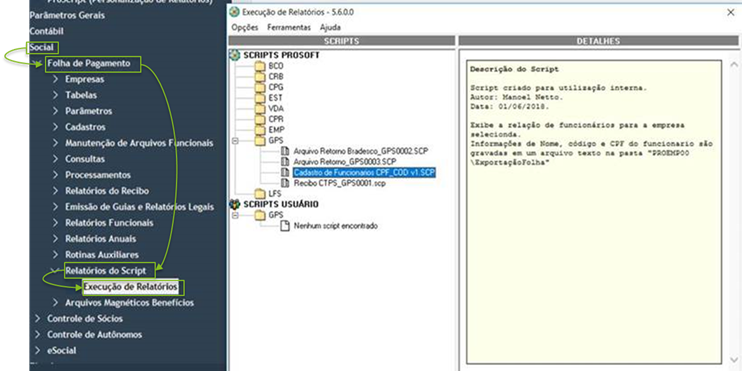The width and height of the screenshot is (742, 371).
Task: Click file icon of Cadastro de Funcionarios script
Action: (285, 172)
